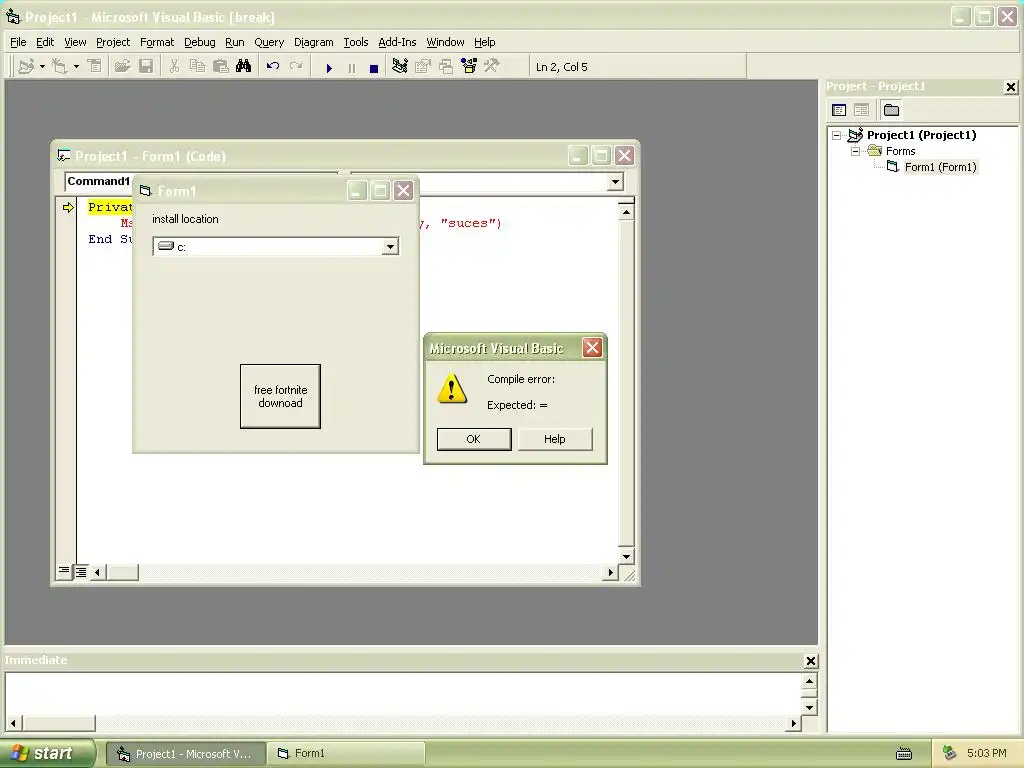Toggle Procedure View icon in code window
1024x768 pixels.
click(x=64, y=571)
